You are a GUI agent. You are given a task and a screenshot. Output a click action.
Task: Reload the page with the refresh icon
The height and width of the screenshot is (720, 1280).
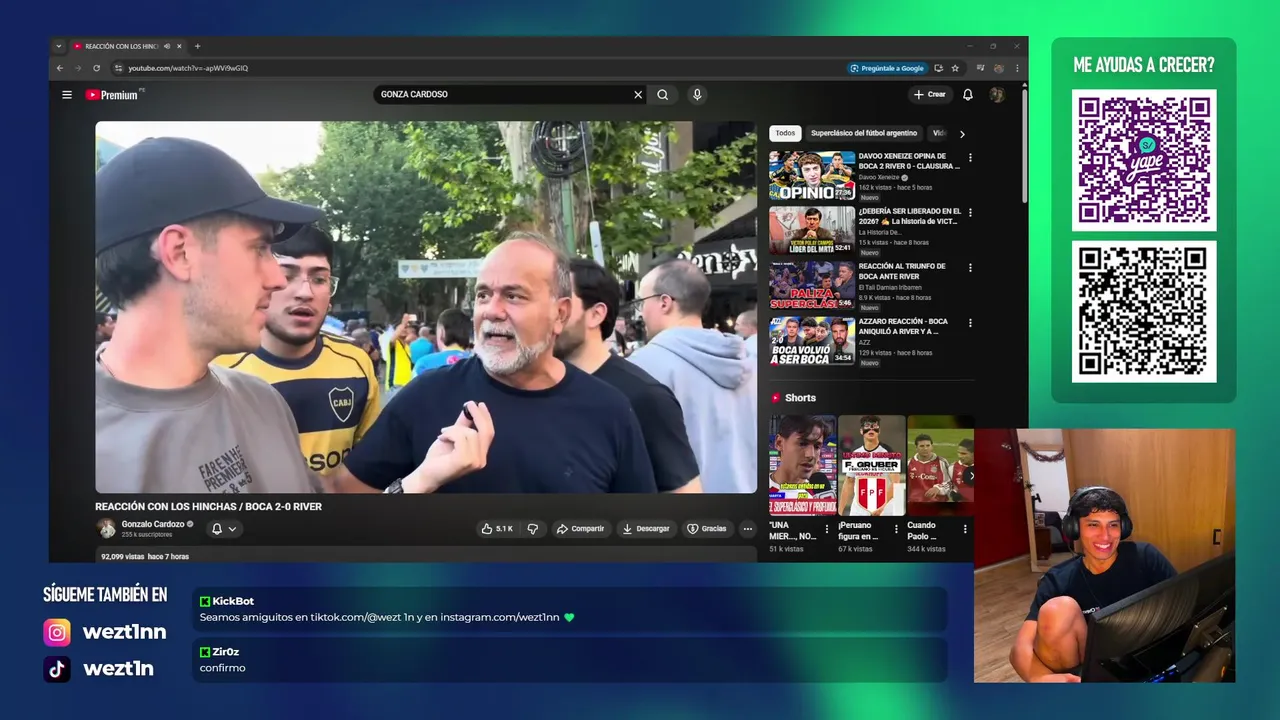click(x=96, y=68)
